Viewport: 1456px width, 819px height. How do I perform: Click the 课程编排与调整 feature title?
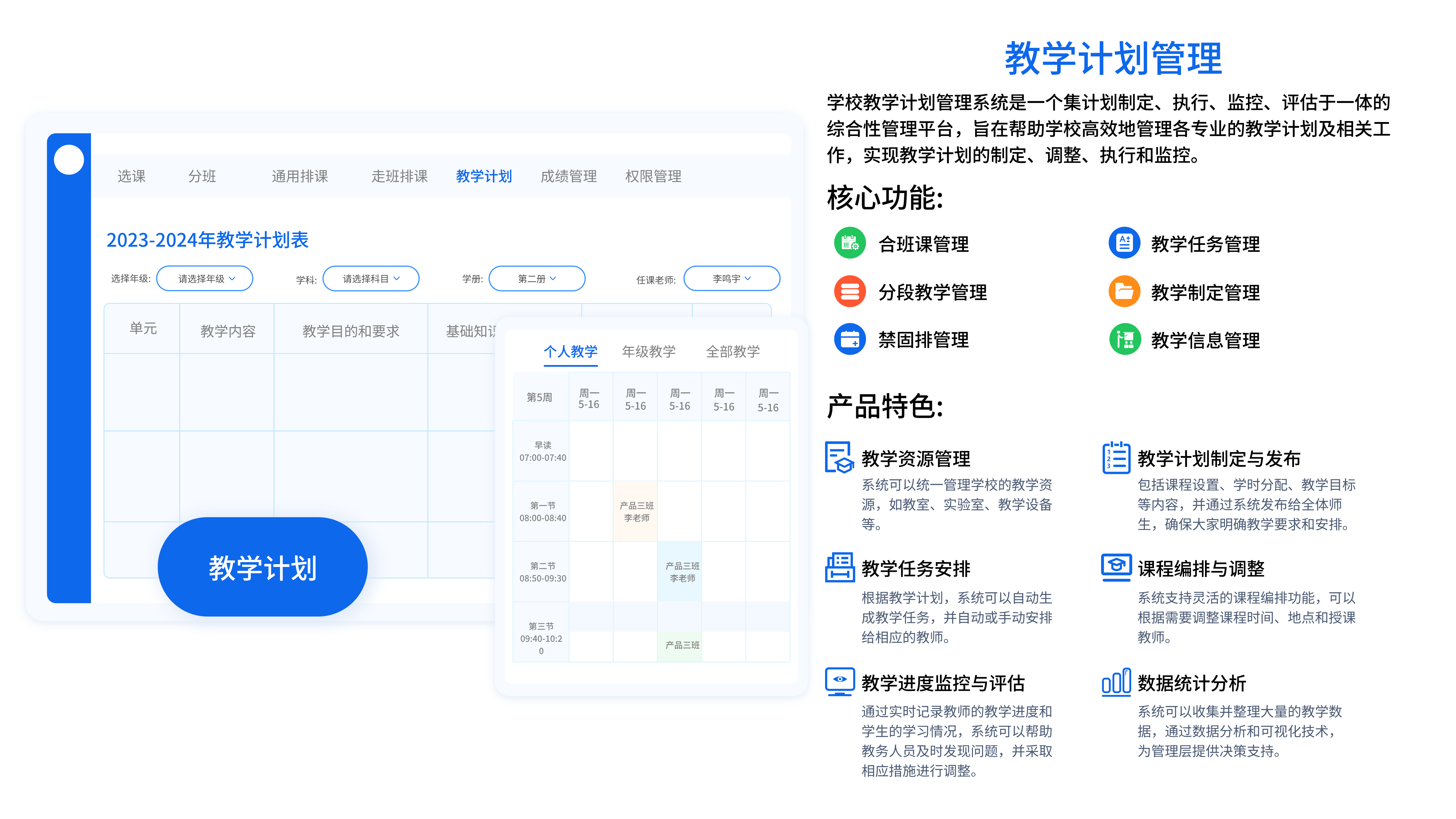tap(1201, 568)
